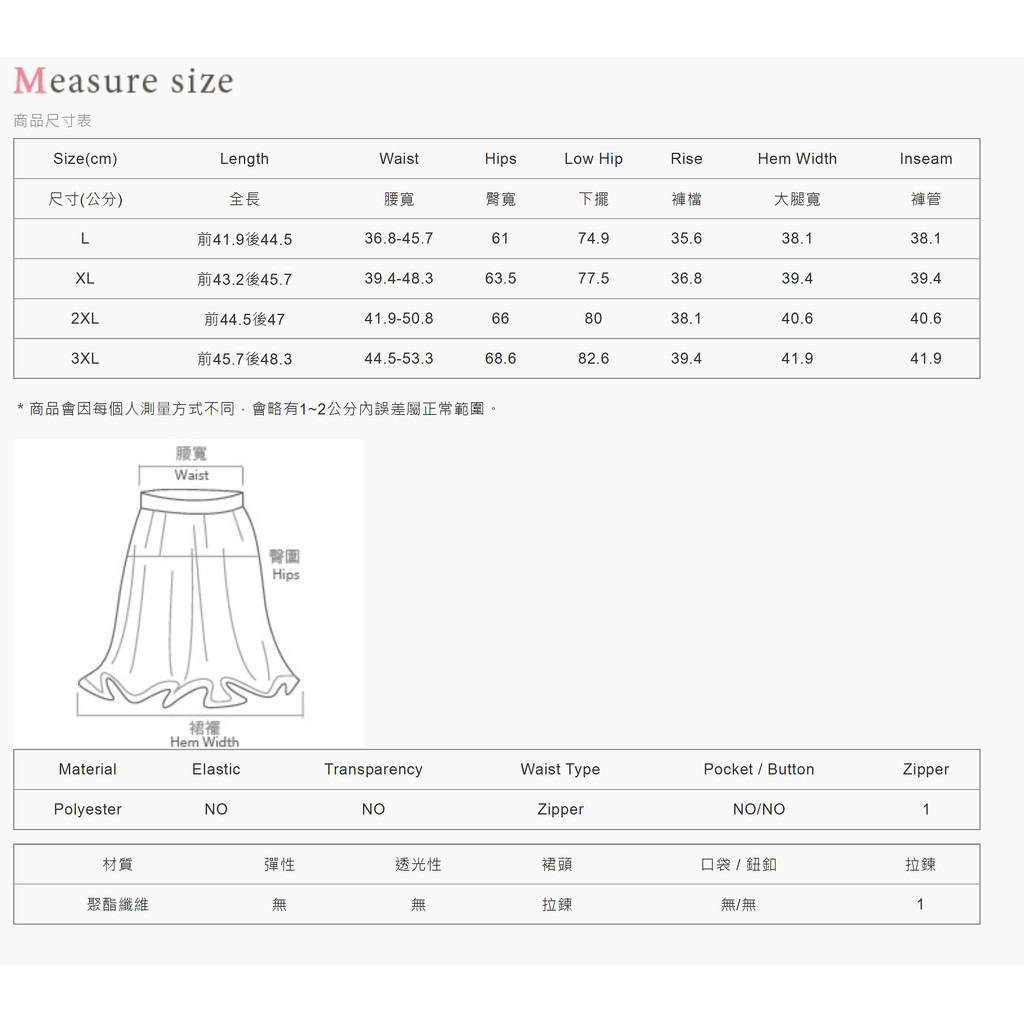Click the Waist label in skirt diagram

191,475
